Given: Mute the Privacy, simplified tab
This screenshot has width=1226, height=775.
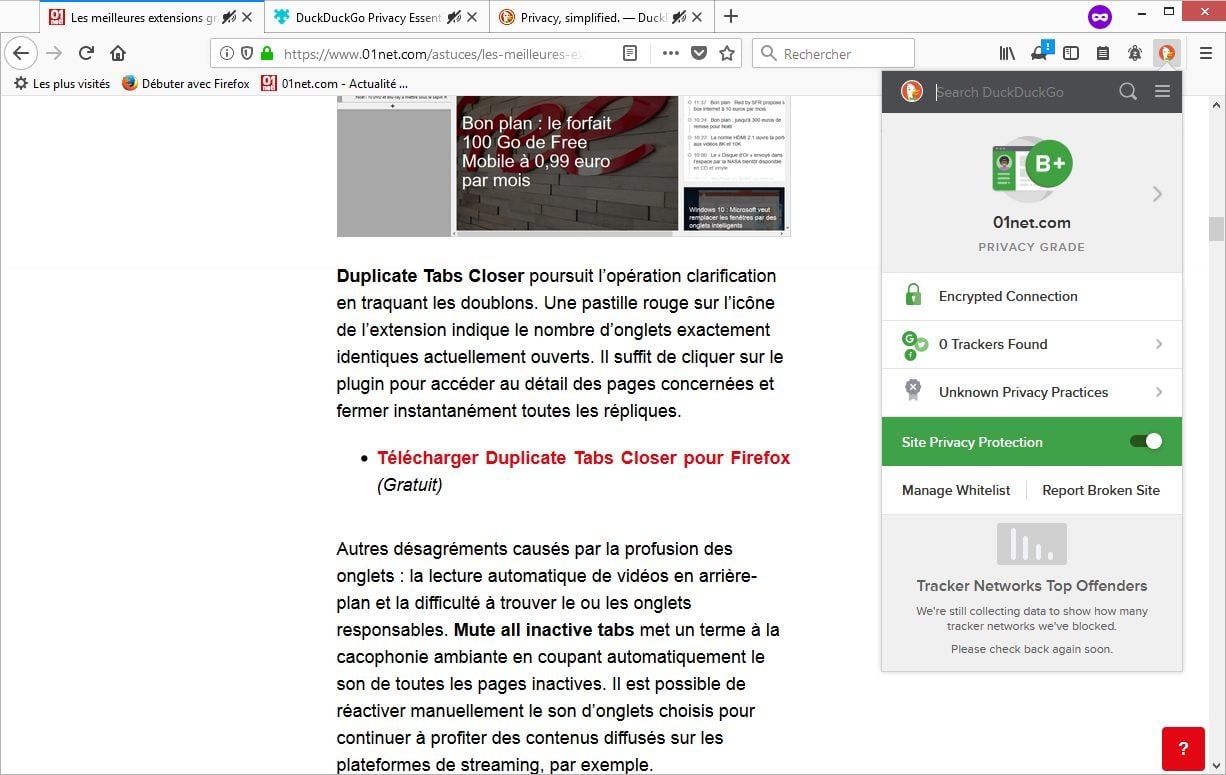Looking at the screenshot, I should [x=679, y=17].
